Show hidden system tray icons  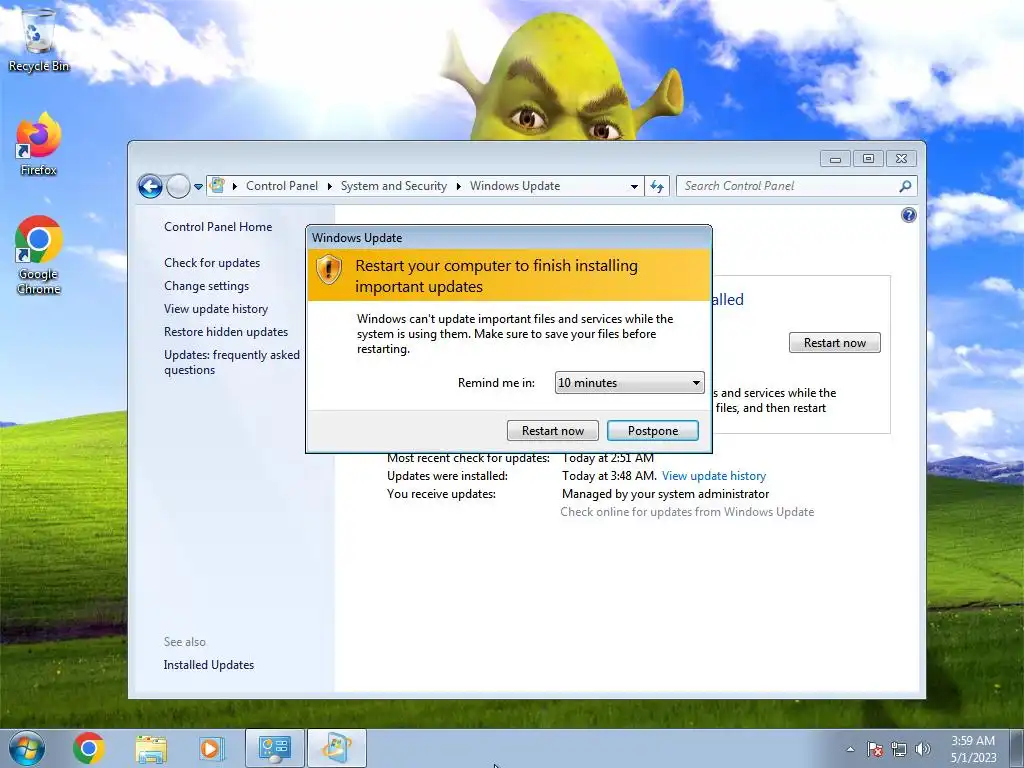coord(850,749)
